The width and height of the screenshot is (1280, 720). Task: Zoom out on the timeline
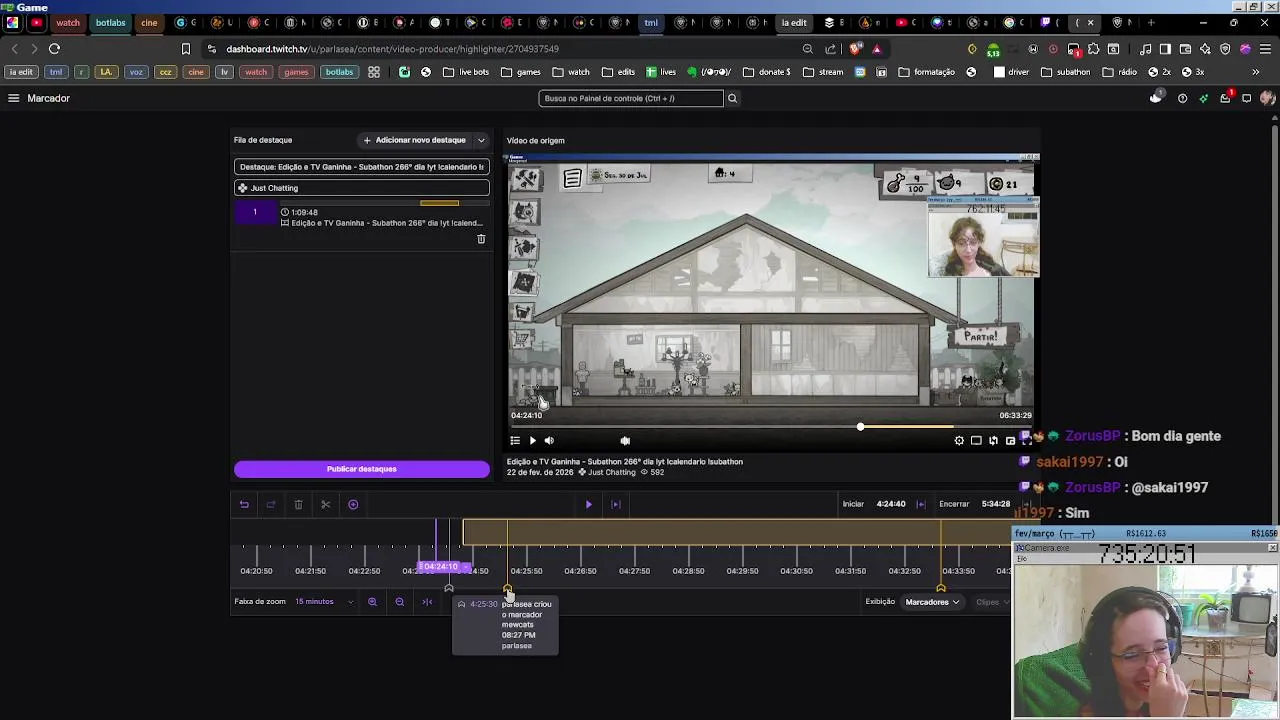pos(400,602)
